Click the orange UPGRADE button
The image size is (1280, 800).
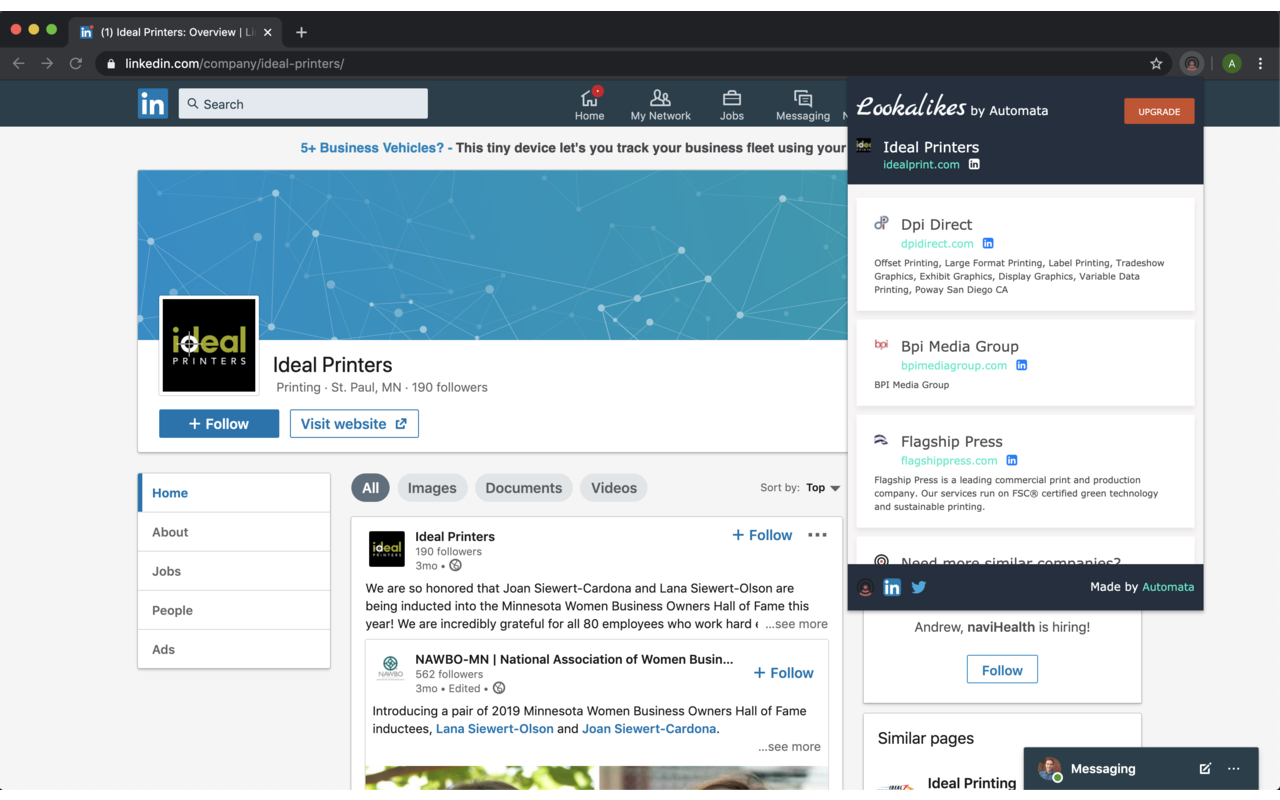pos(1159,111)
